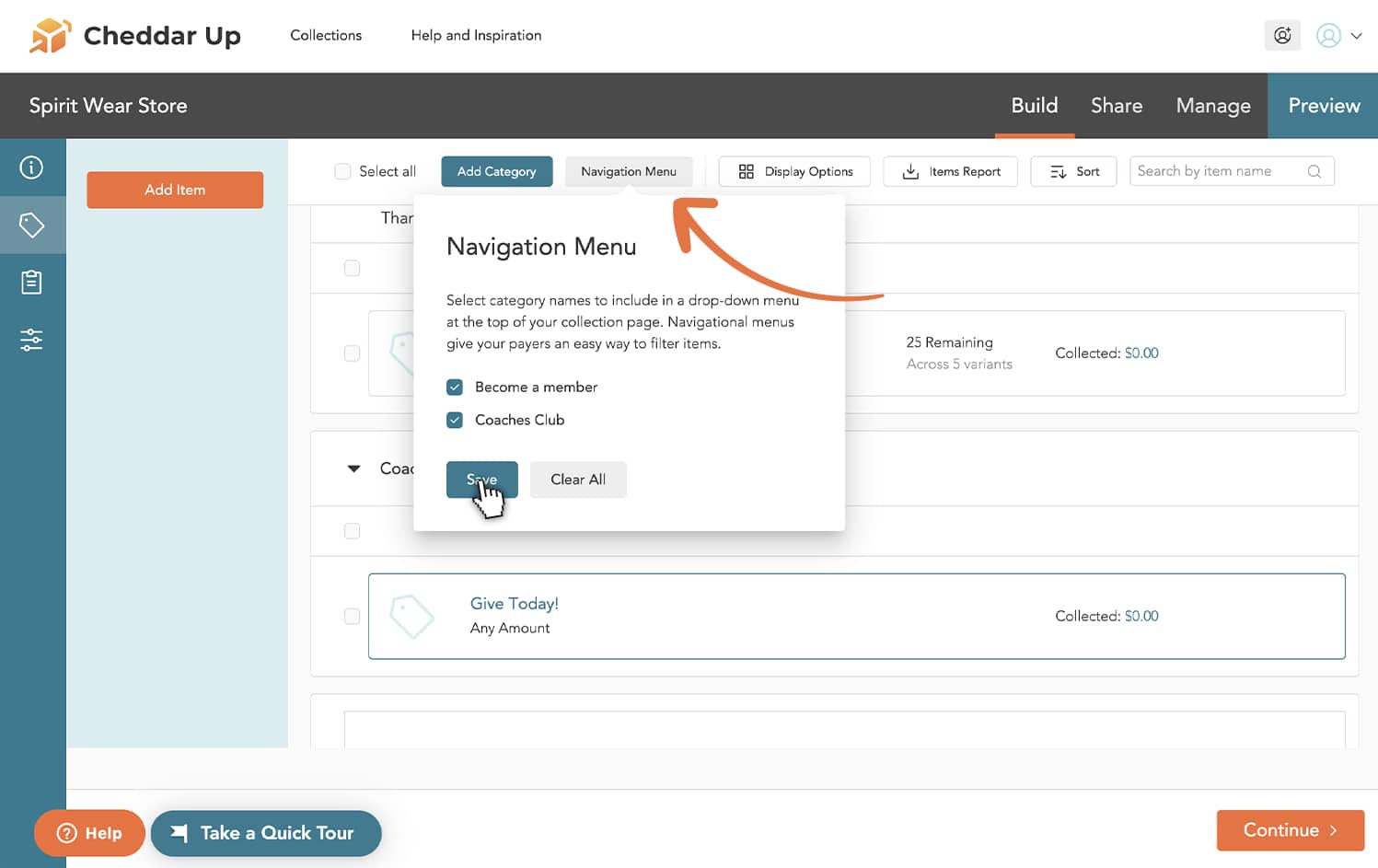Collapse the Coaches category triangle
The width and height of the screenshot is (1378, 868).
pyautogui.click(x=353, y=469)
